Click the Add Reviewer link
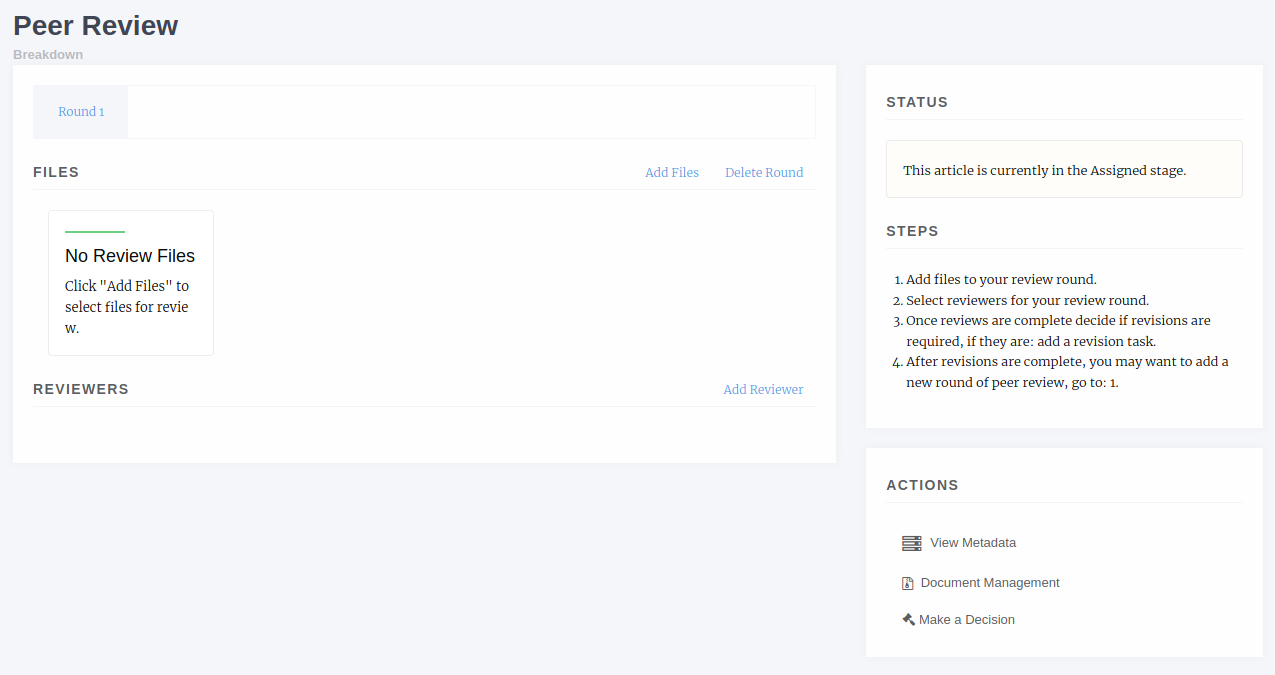This screenshot has width=1275, height=675. [763, 390]
